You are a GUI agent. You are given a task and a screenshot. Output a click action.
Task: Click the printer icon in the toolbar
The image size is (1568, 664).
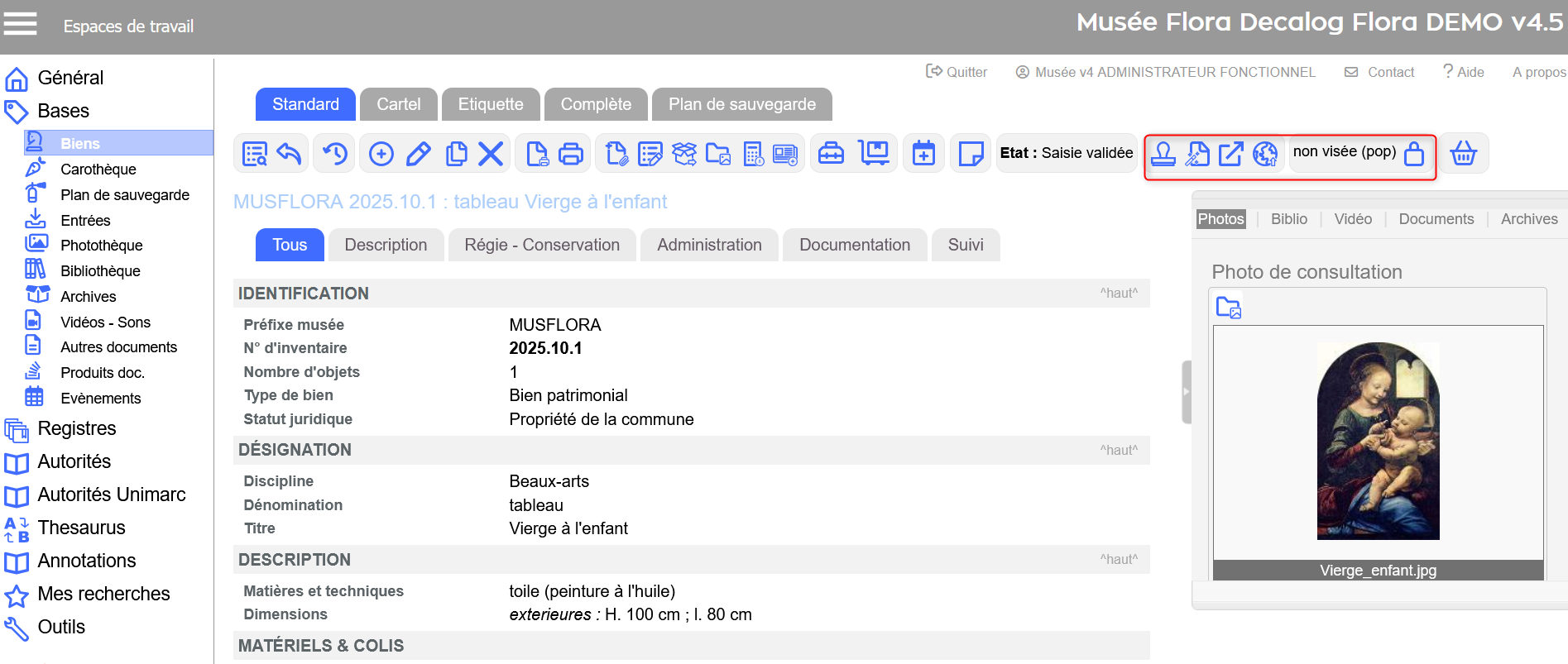571,154
